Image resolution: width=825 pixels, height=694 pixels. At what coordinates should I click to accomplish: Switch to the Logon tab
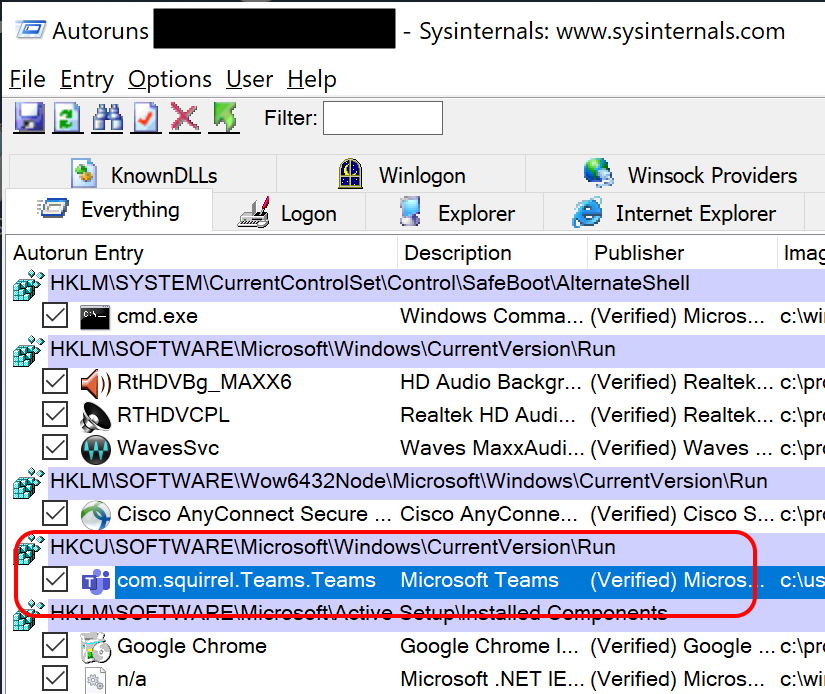[288, 213]
